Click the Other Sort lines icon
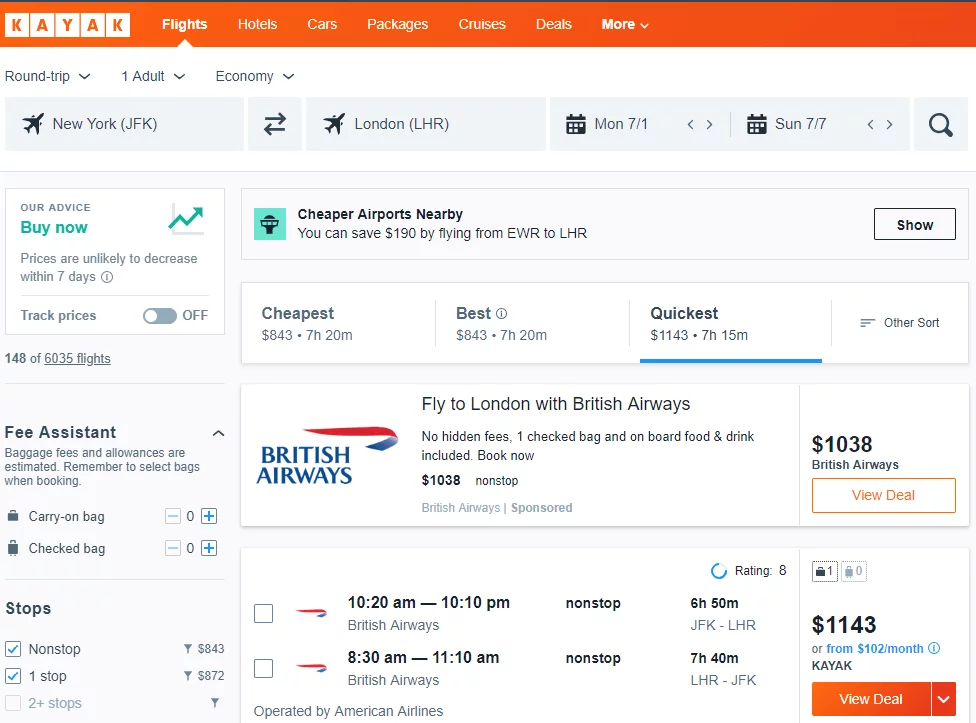976x723 pixels. pyautogui.click(x=867, y=323)
